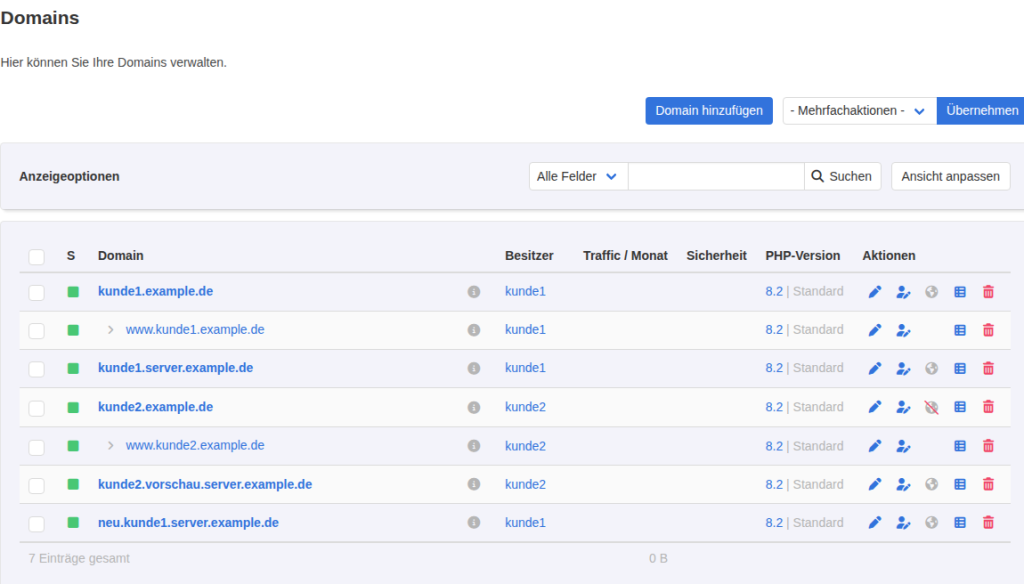Click into the search text field

716,176
